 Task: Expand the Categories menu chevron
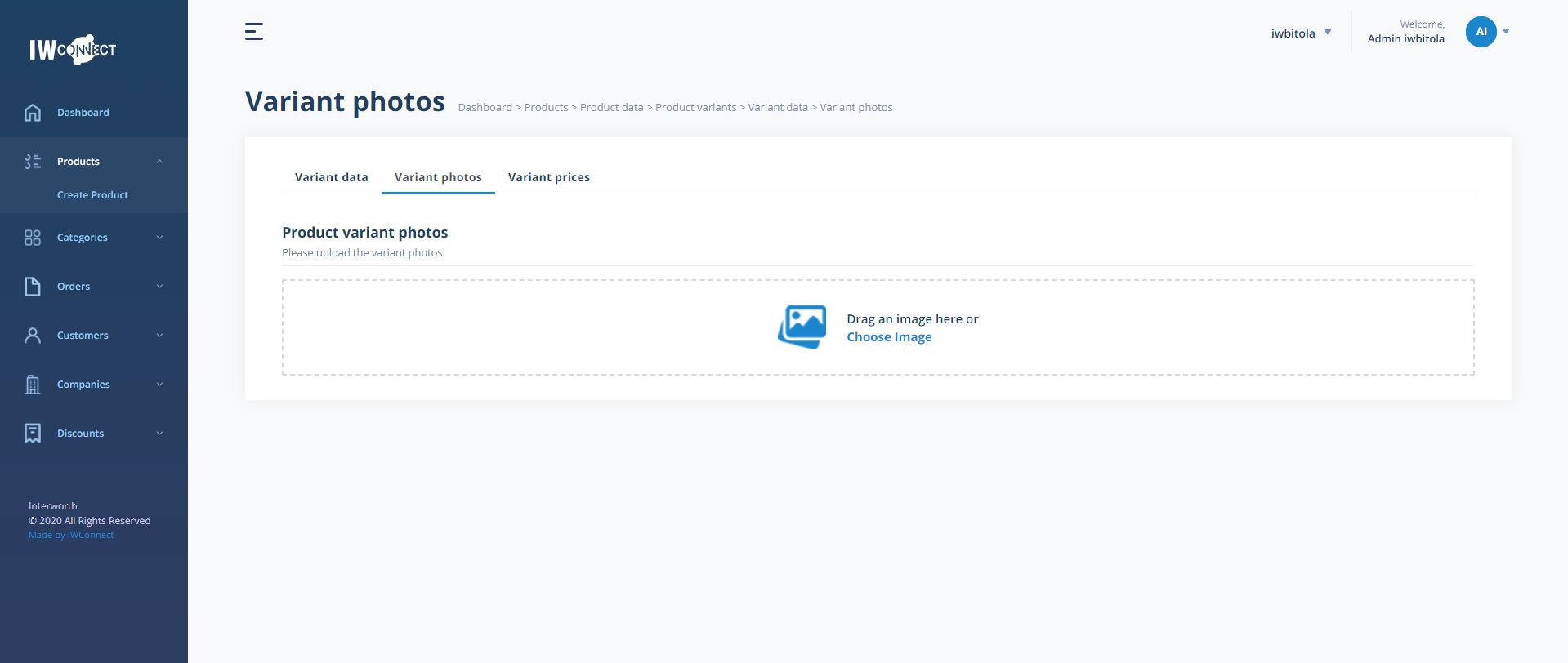(x=160, y=238)
